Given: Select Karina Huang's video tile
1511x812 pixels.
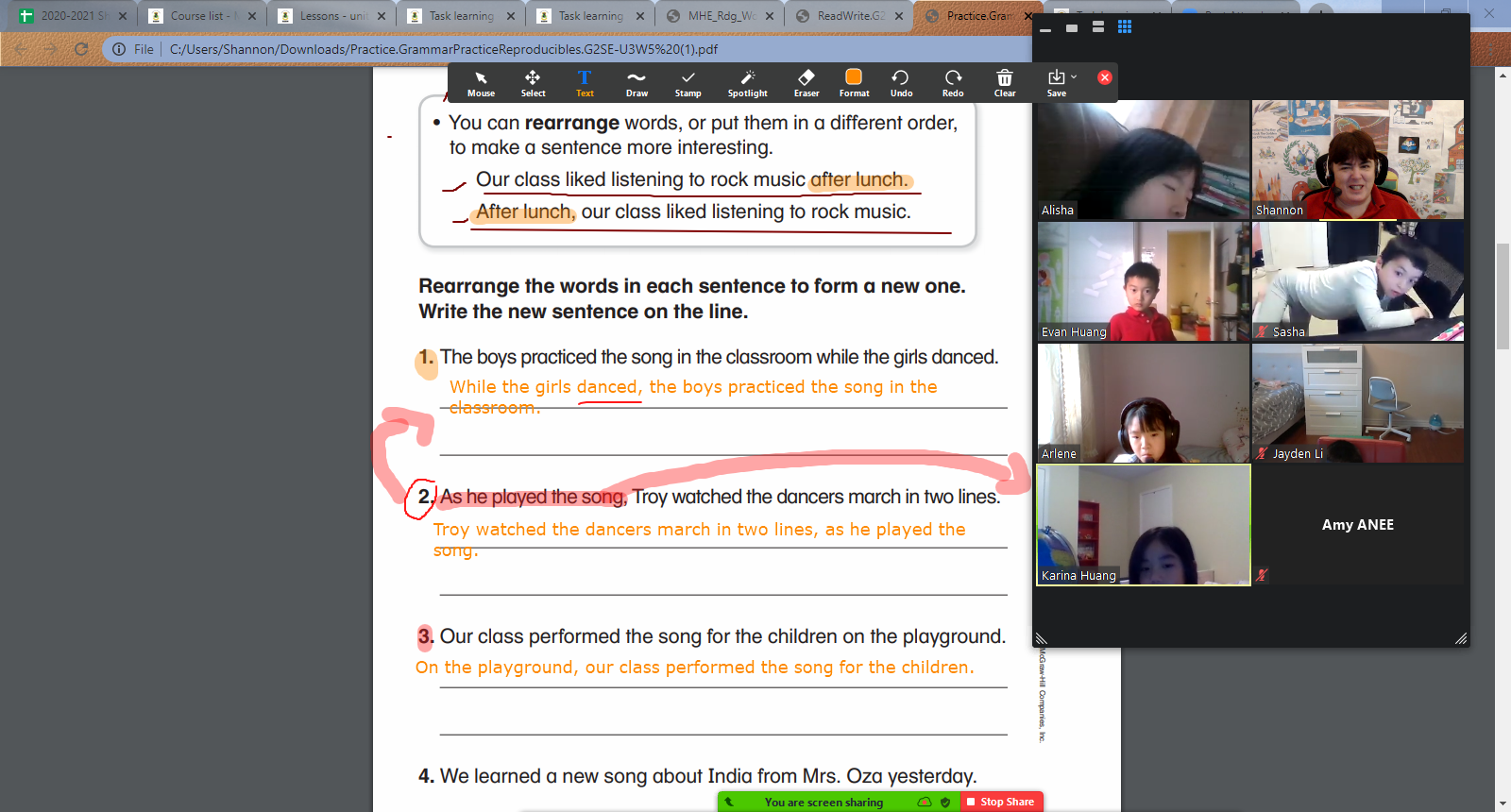Looking at the screenshot, I should 1143,525.
